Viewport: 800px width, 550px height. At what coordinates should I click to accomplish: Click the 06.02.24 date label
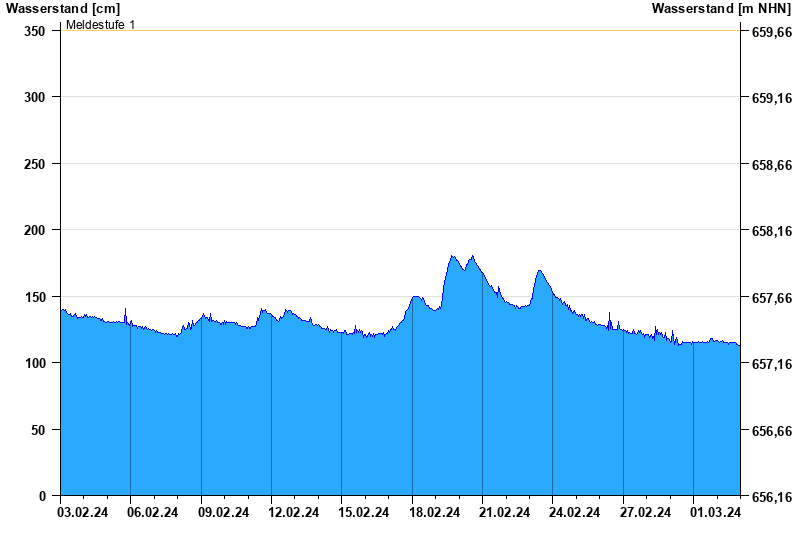(x=154, y=513)
